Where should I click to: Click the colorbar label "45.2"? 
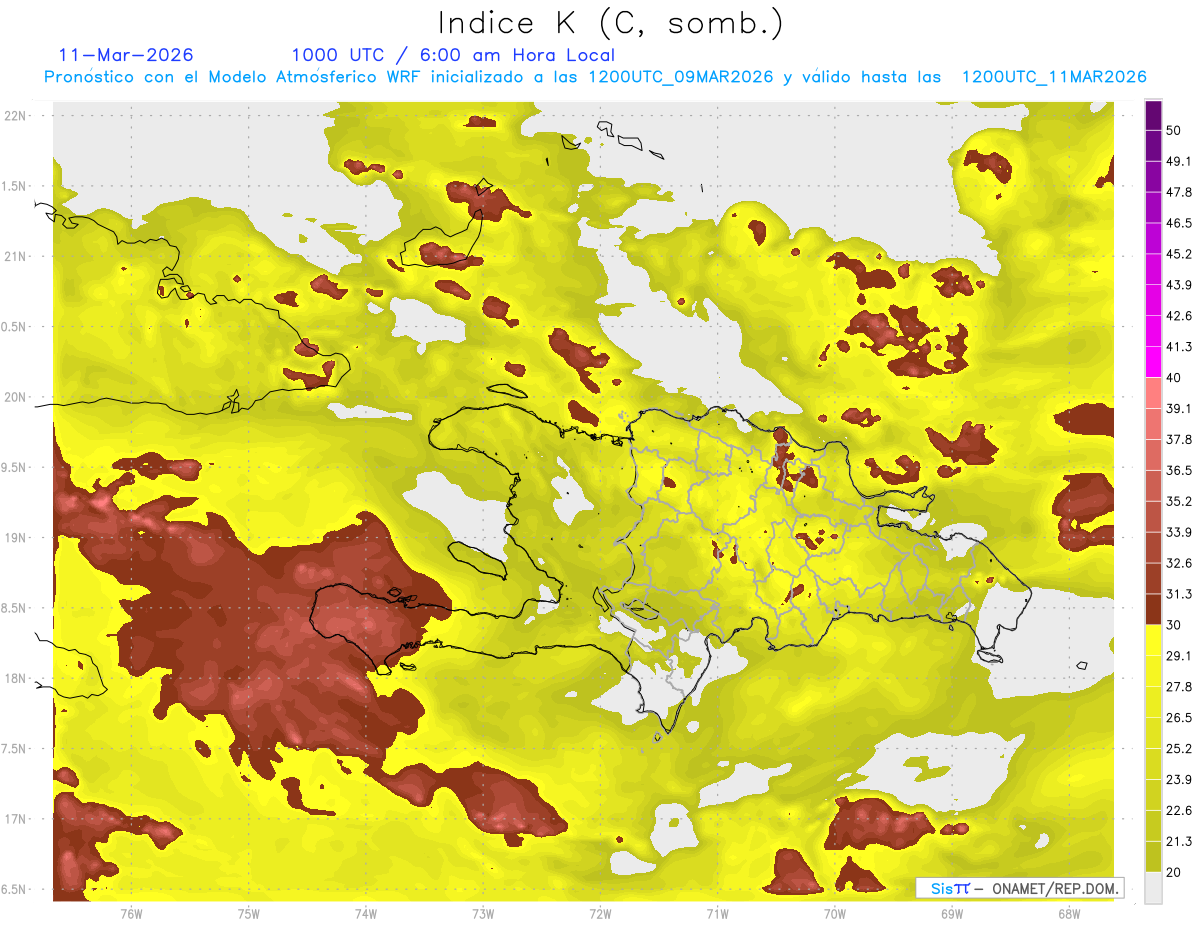point(1179,254)
